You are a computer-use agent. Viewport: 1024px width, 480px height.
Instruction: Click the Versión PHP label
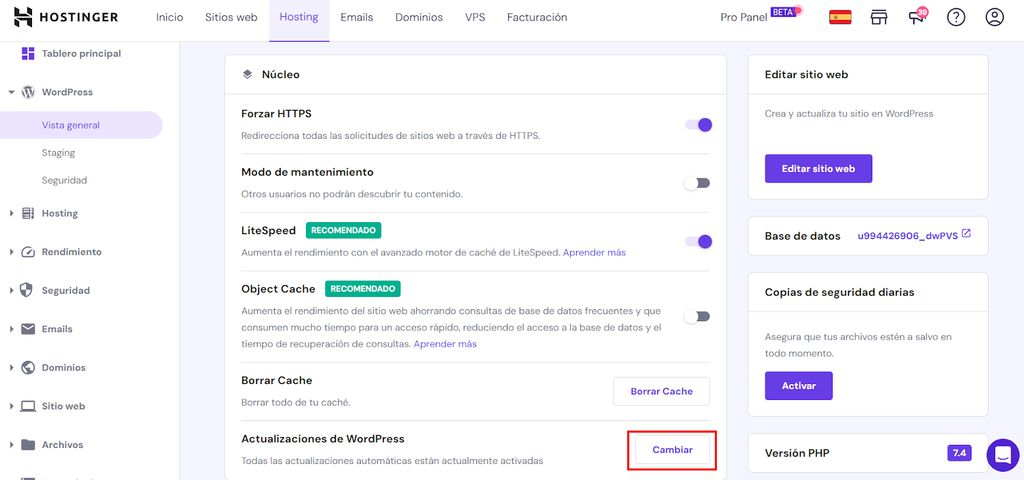pyautogui.click(x=797, y=453)
